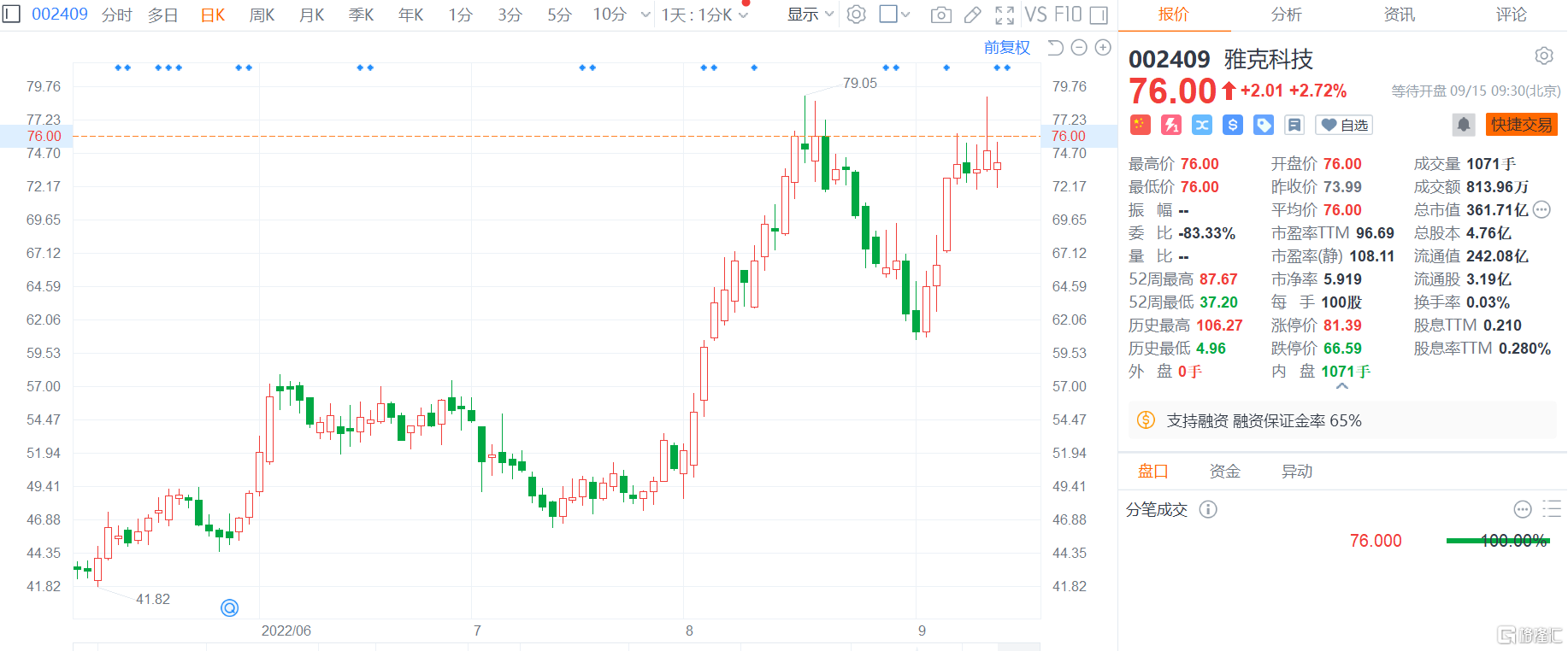Viewport: 1568px width, 651px height.
Task: Switch chart to 多日 view
Action: coord(162,15)
